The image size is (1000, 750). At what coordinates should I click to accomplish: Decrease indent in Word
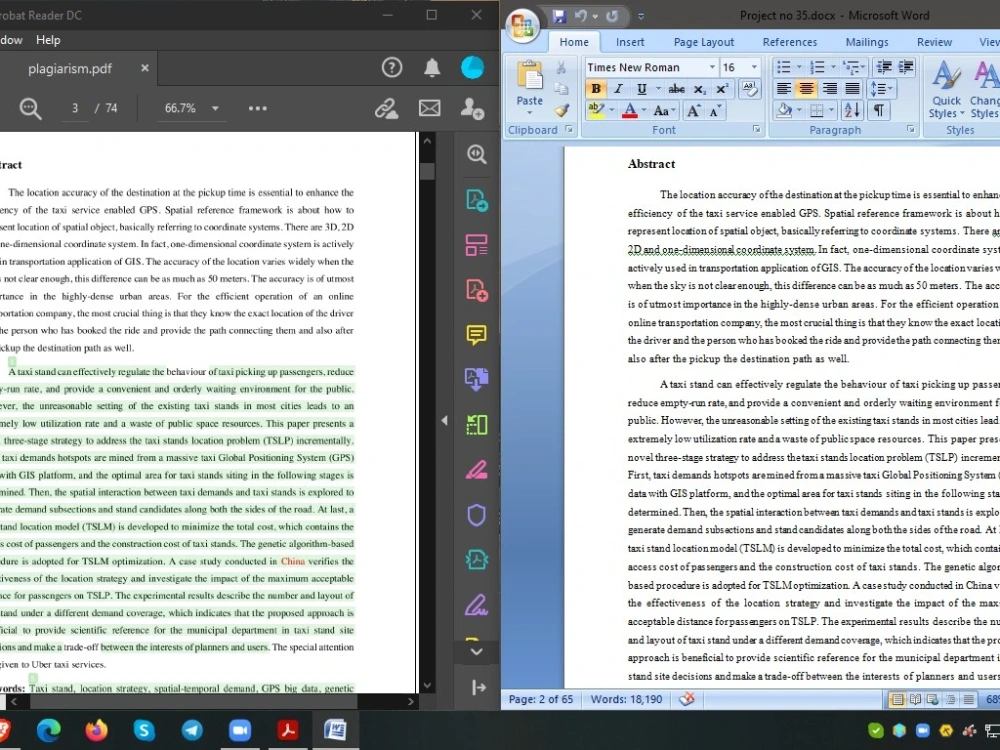(884, 67)
